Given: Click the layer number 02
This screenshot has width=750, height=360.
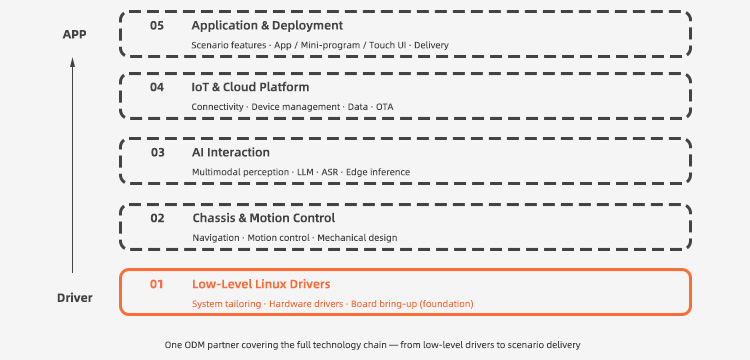Looking at the screenshot, I should pos(157,218).
